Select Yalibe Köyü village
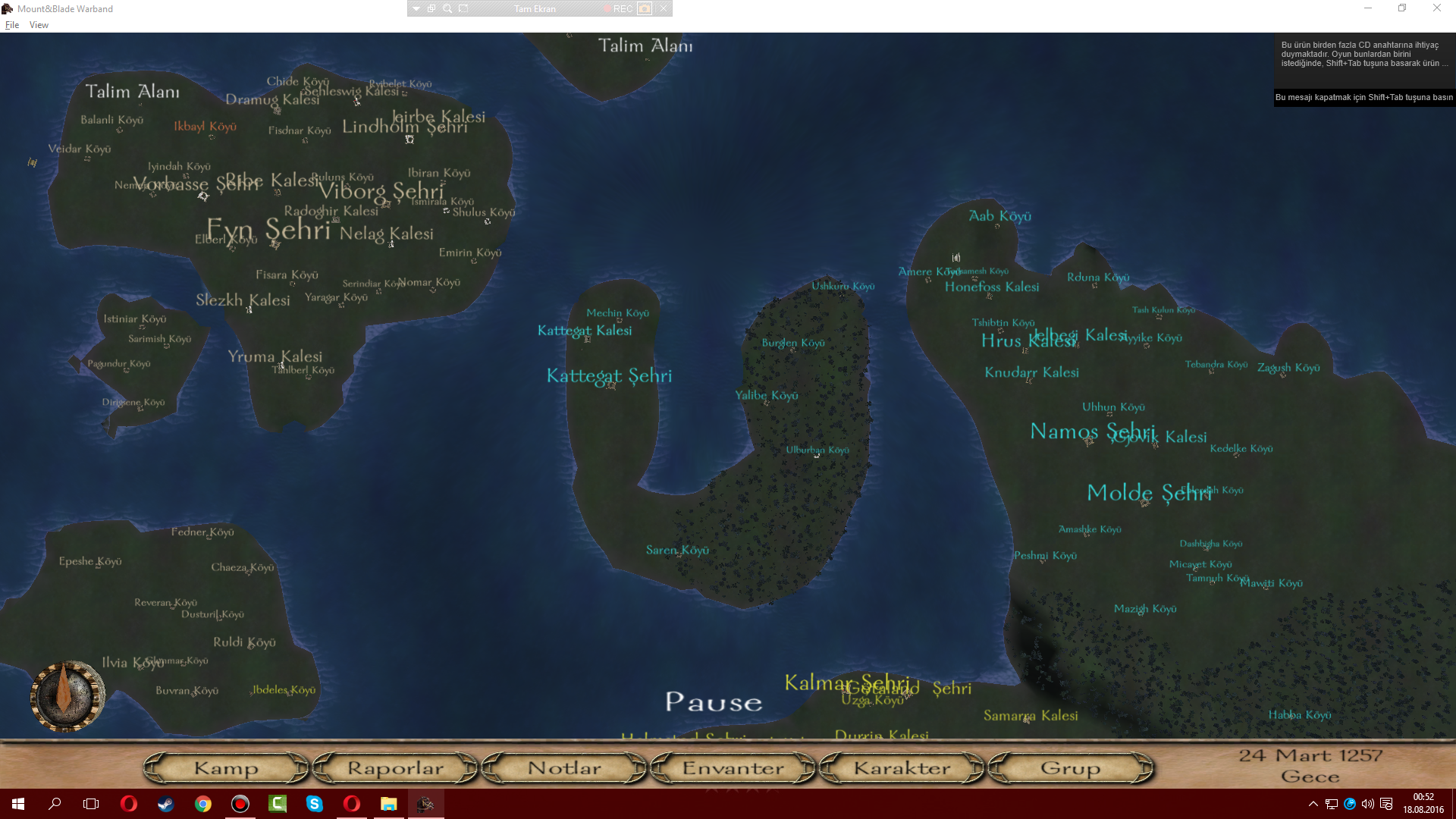This screenshot has height=819, width=1456. pyautogui.click(x=766, y=395)
